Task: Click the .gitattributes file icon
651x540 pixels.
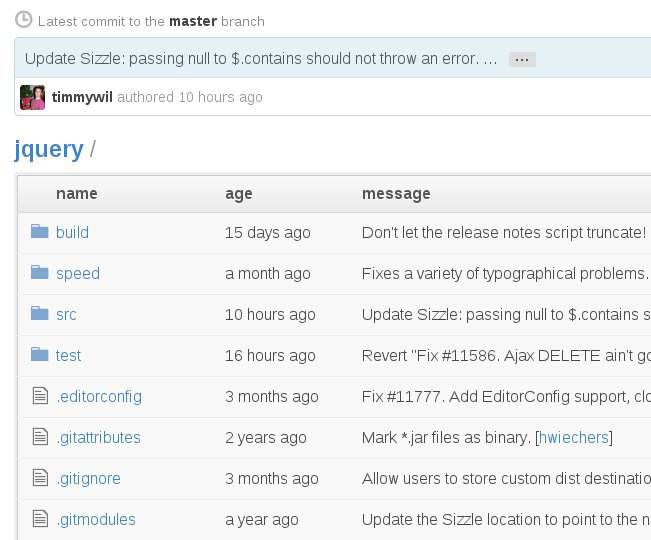Action: click(40, 436)
